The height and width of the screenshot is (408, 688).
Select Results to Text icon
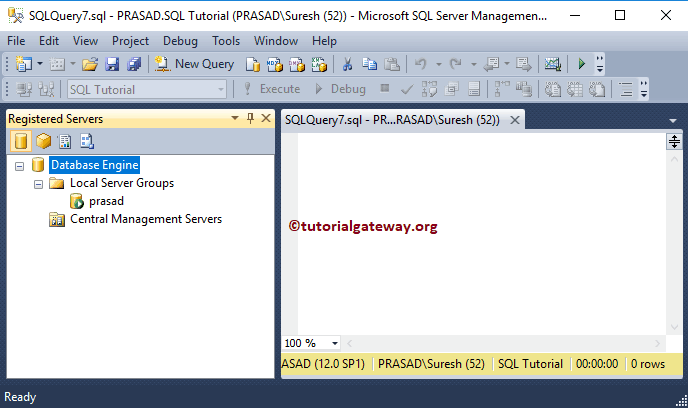click(553, 89)
